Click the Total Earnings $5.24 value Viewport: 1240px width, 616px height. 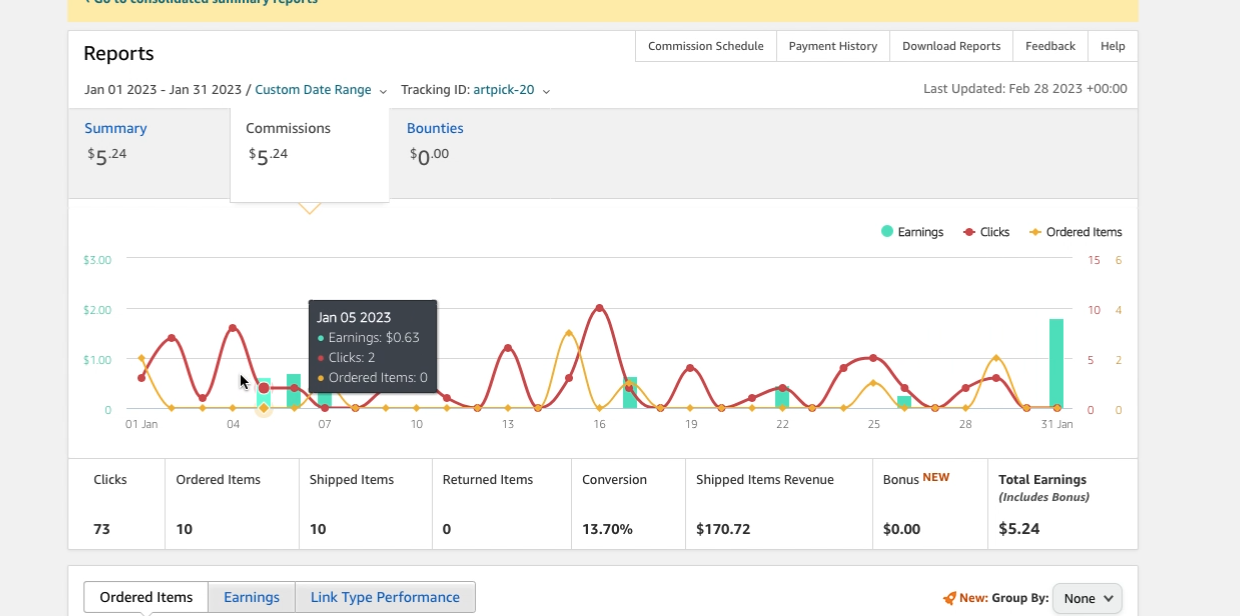click(x=1019, y=529)
